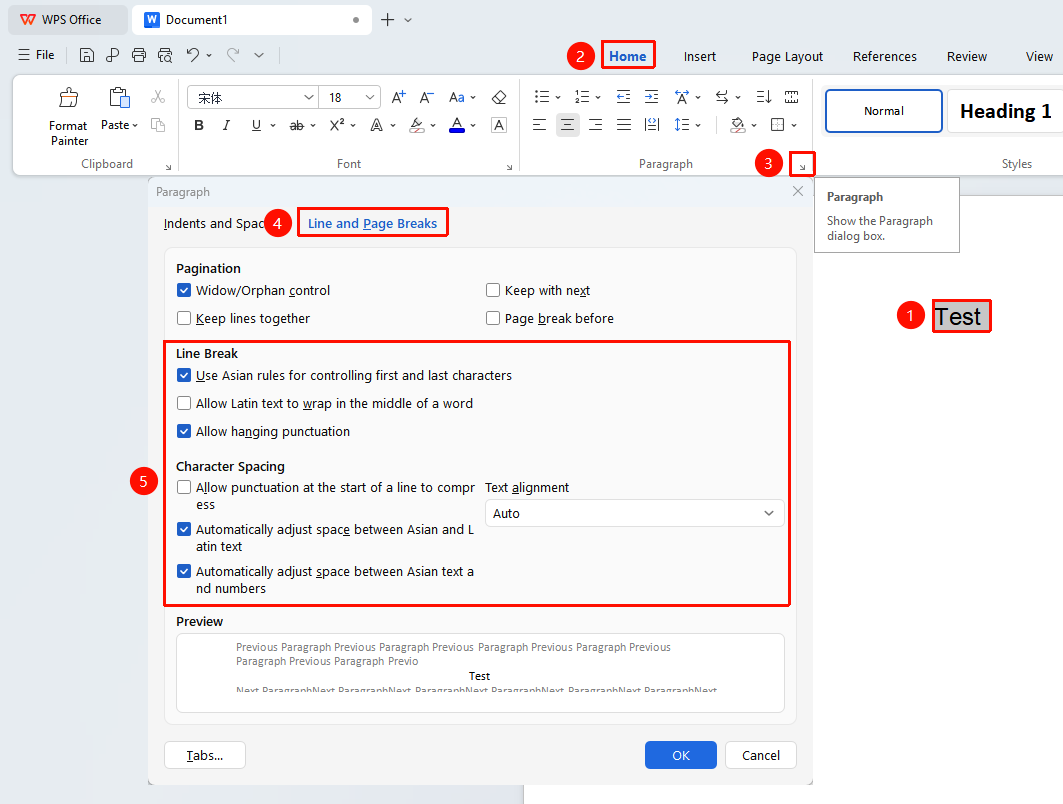
Task: Click the Increase Indent icon
Action: (x=651, y=97)
